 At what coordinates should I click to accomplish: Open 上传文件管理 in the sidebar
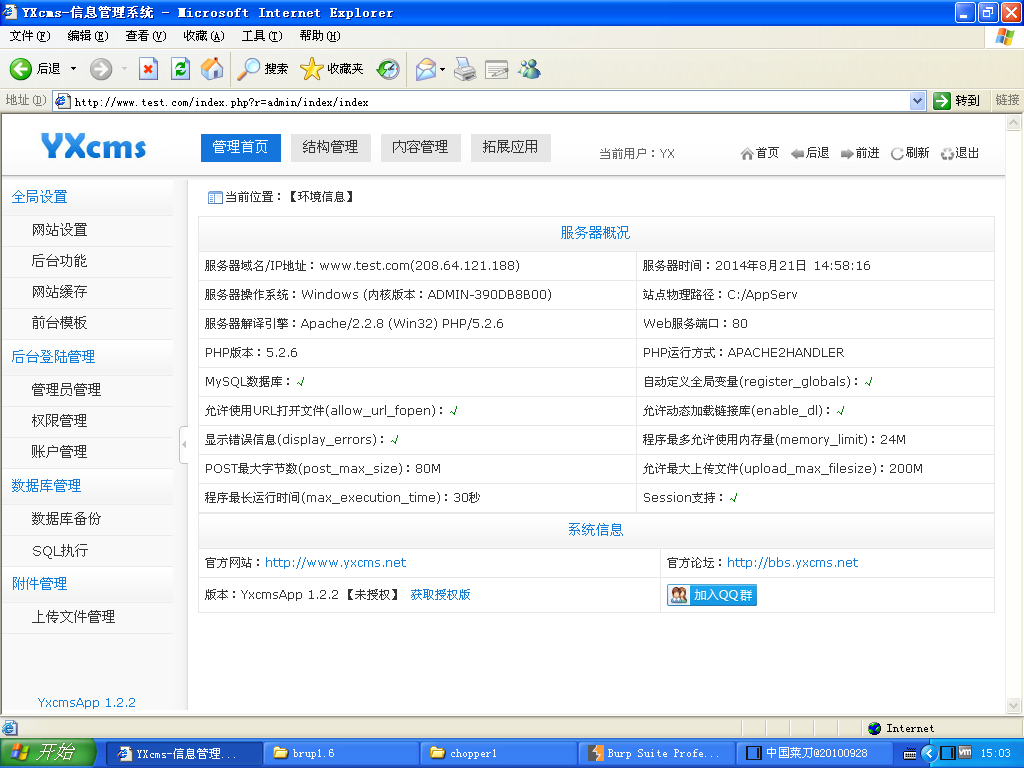(73, 617)
